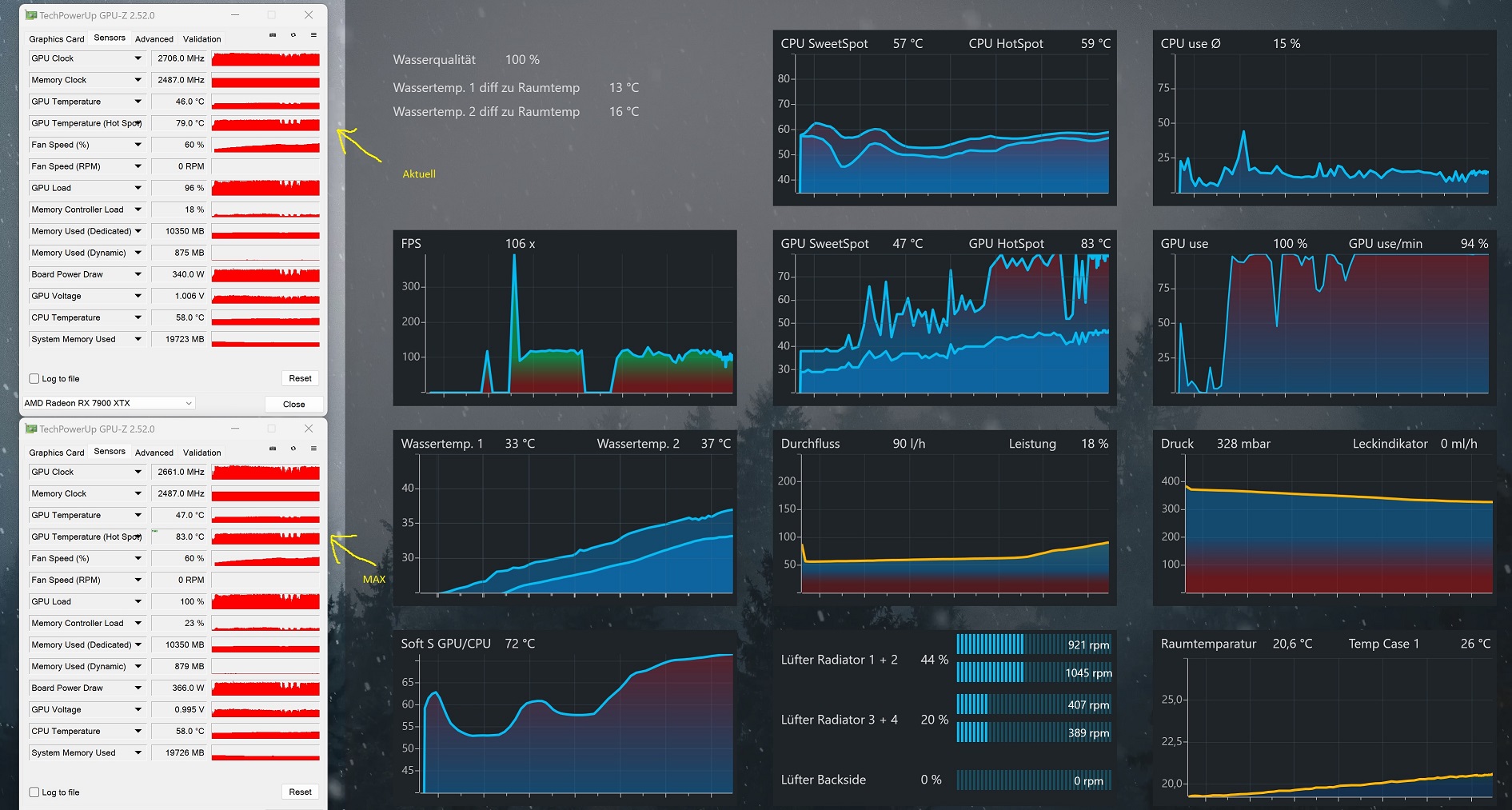Click the FPS 106 x chart panel
The image size is (1512, 810).
(565, 318)
